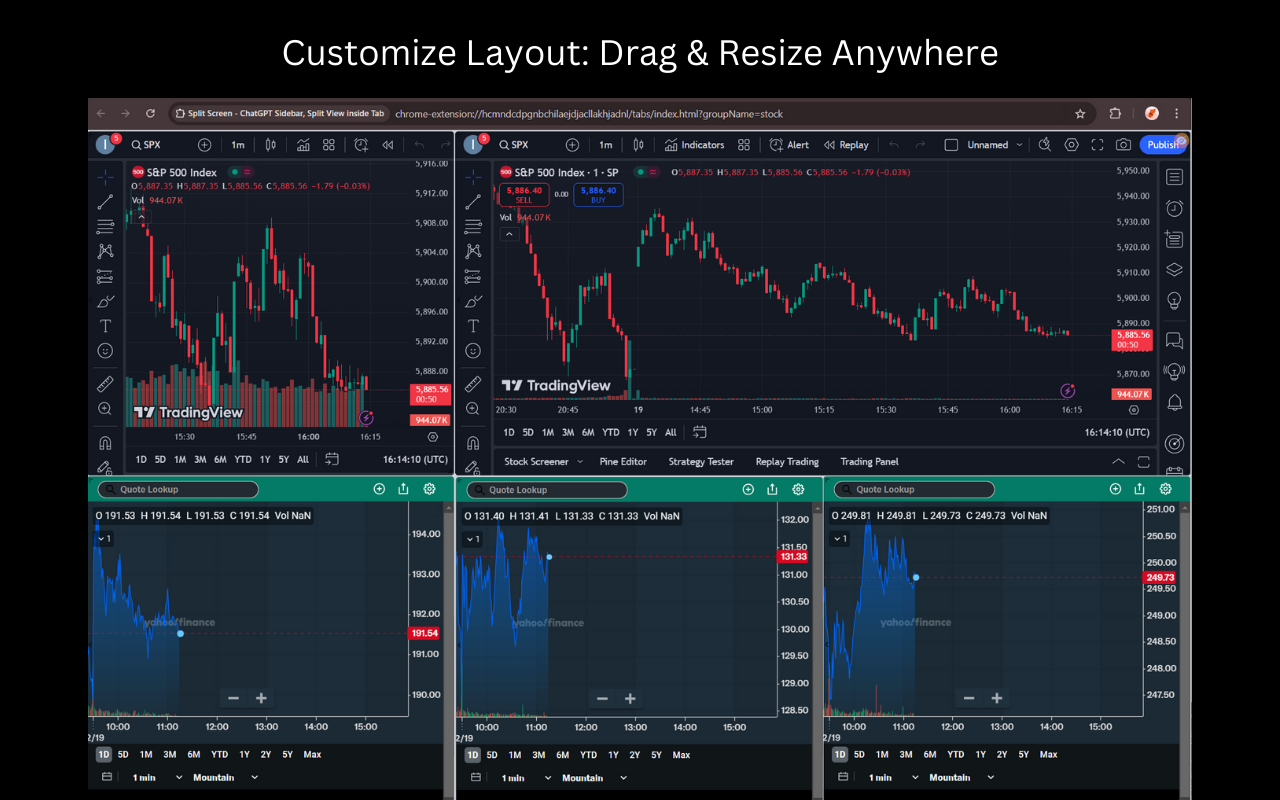1280x800 pixels.
Task: Toggle the market status pill in narrow SPX chart
Action: tap(240, 172)
